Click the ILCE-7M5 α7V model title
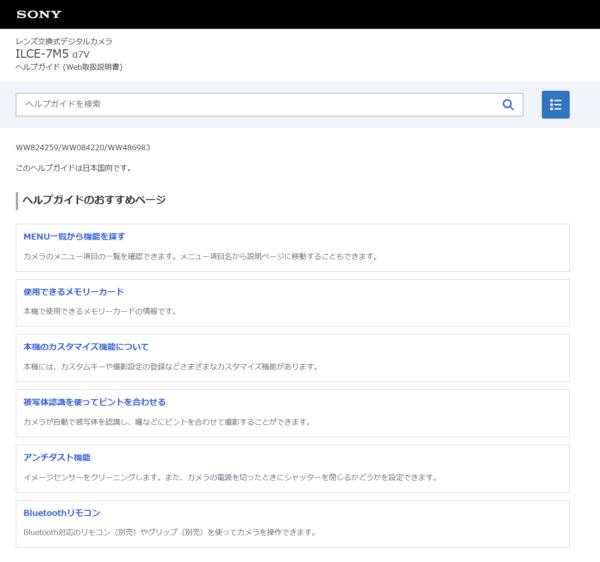The image size is (600, 562). [x=52, y=54]
